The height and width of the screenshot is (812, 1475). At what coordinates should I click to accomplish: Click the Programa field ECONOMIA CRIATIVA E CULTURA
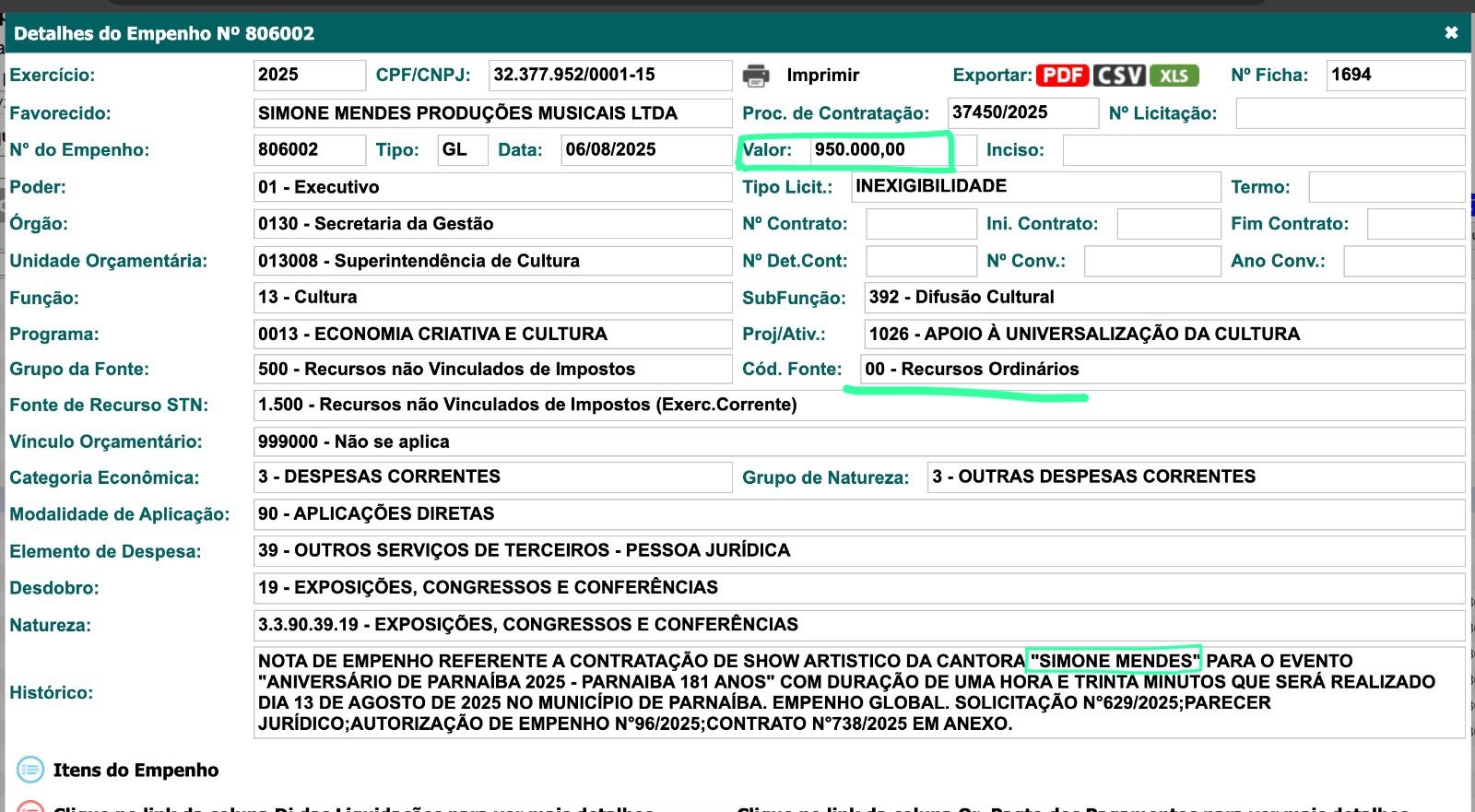click(x=492, y=335)
